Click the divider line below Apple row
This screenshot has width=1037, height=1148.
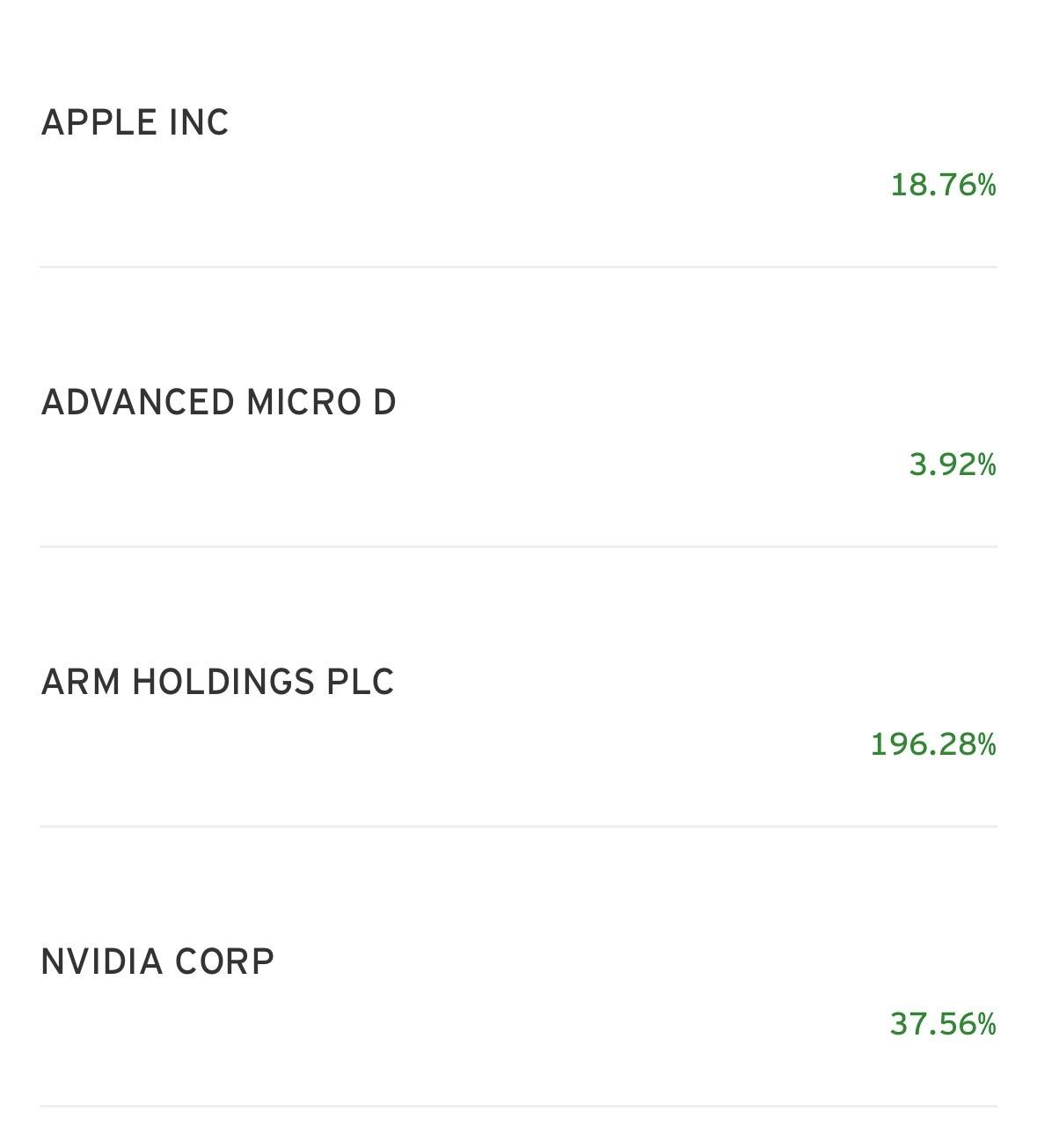[518, 267]
